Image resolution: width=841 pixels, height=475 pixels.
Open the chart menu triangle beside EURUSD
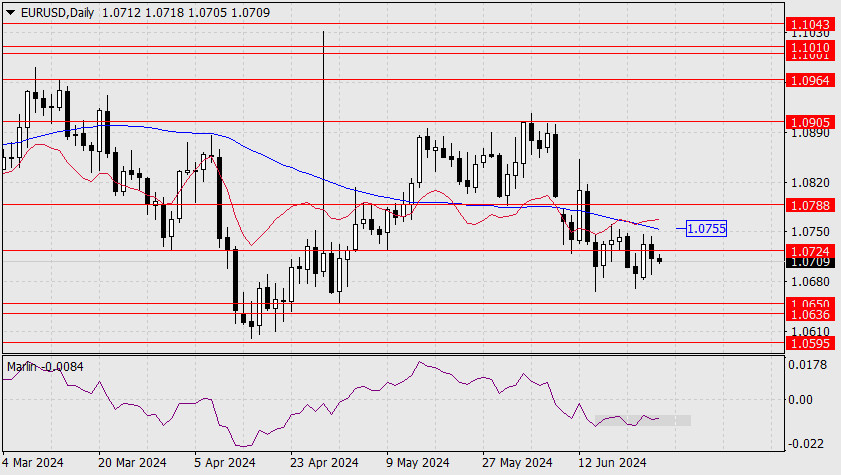click(10, 13)
